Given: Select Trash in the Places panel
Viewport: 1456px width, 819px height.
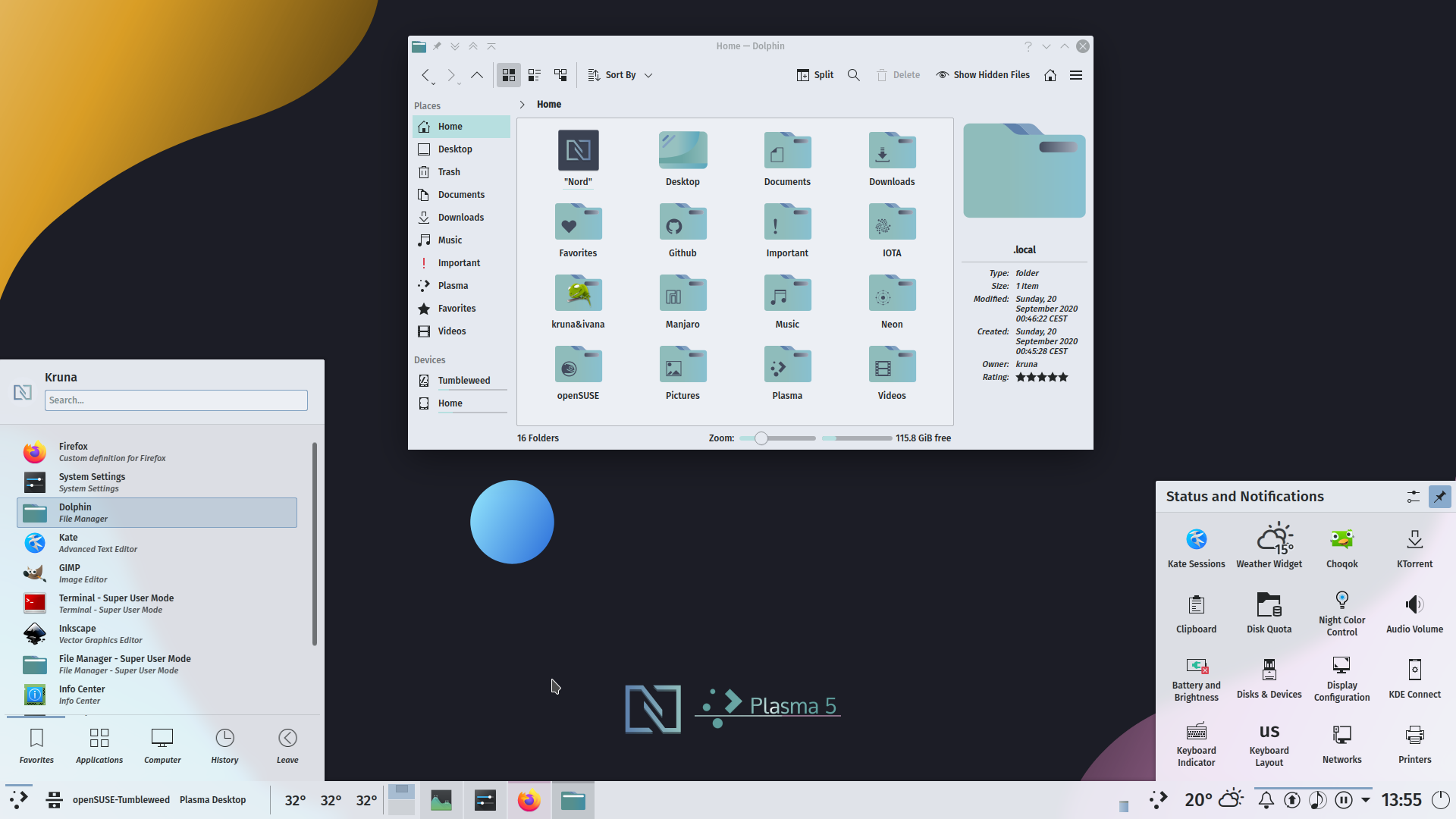Looking at the screenshot, I should [461, 172].
